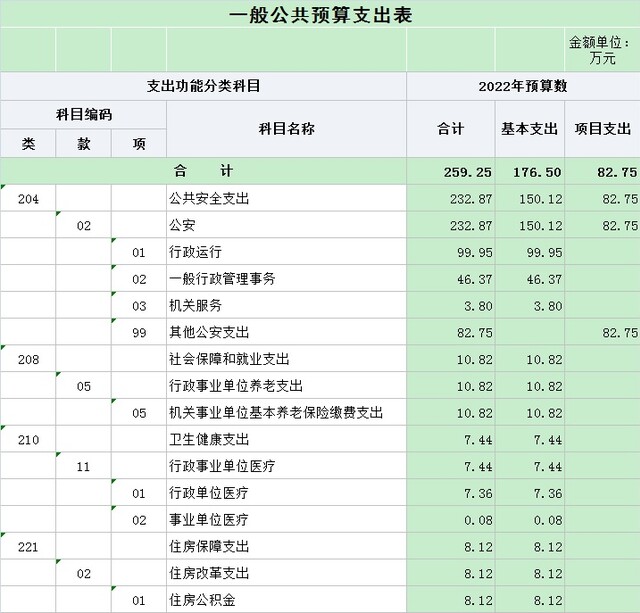The height and width of the screenshot is (613, 640).
Task: Click the 卫生健康支出 cell
Action: coord(286,439)
